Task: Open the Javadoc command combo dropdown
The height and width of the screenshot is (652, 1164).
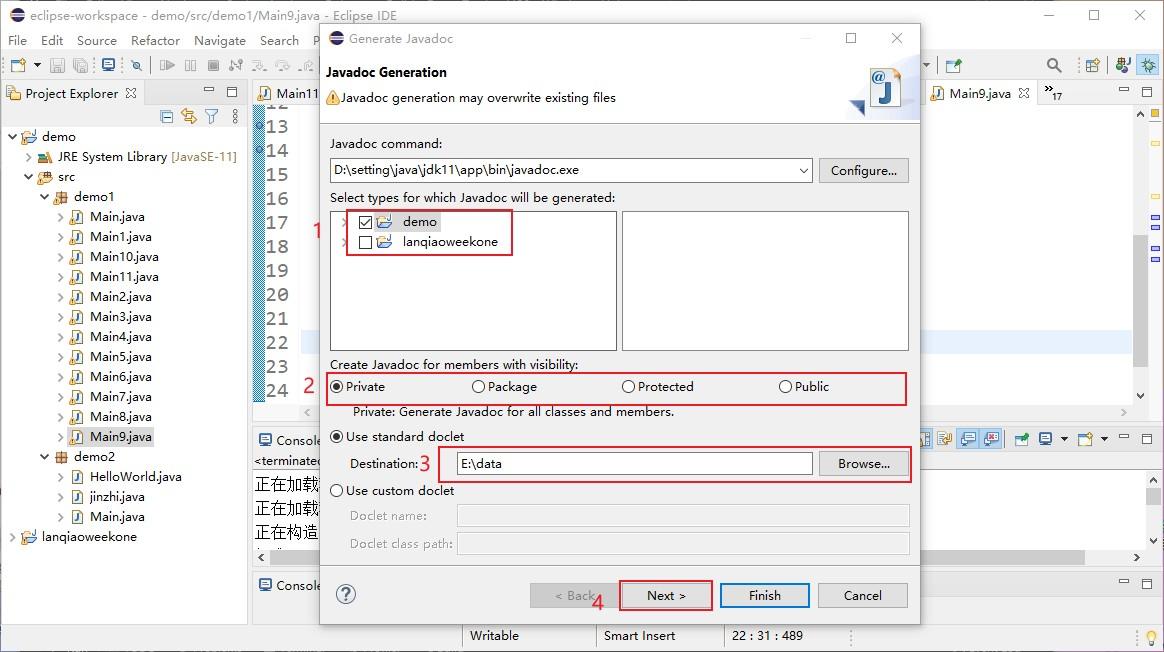Action: click(803, 171)
